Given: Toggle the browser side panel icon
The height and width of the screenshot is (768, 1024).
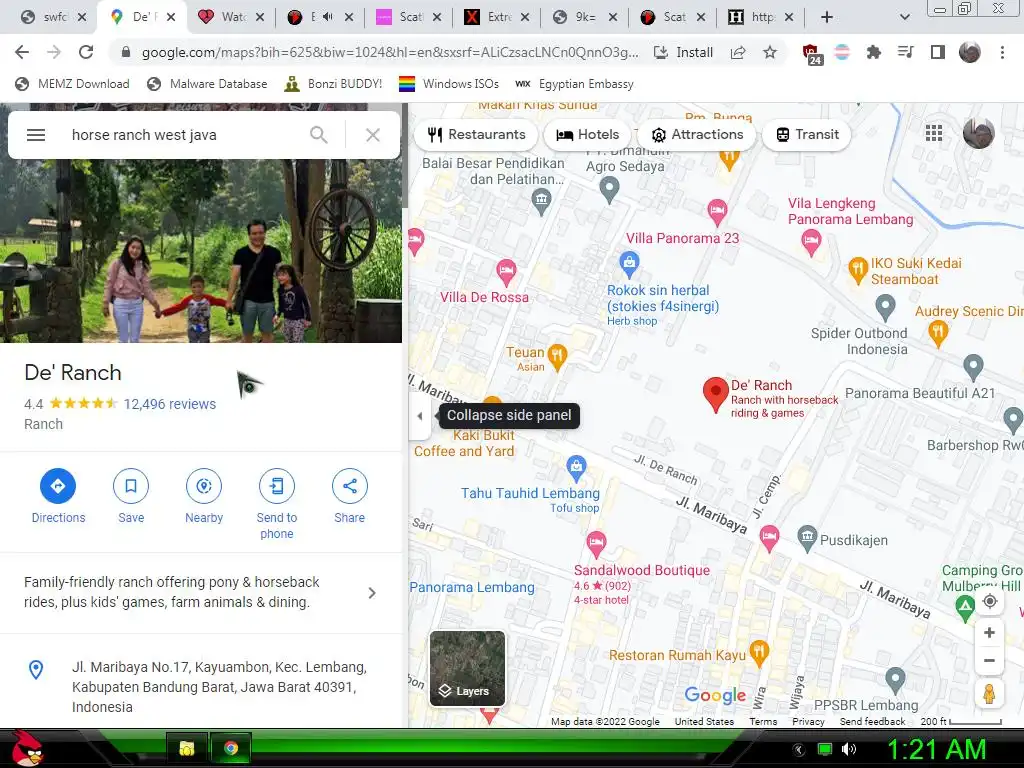Looking at the screenshot, I should point(938,52).
